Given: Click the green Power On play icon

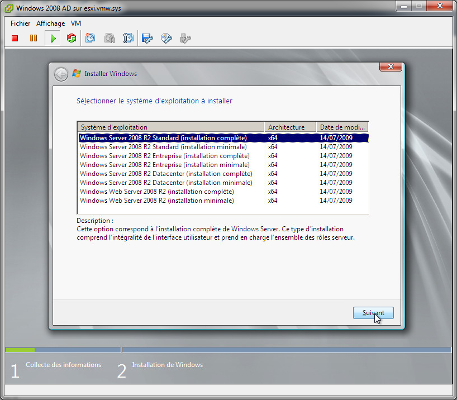Looking at the screenshot, I should (53, 38).
